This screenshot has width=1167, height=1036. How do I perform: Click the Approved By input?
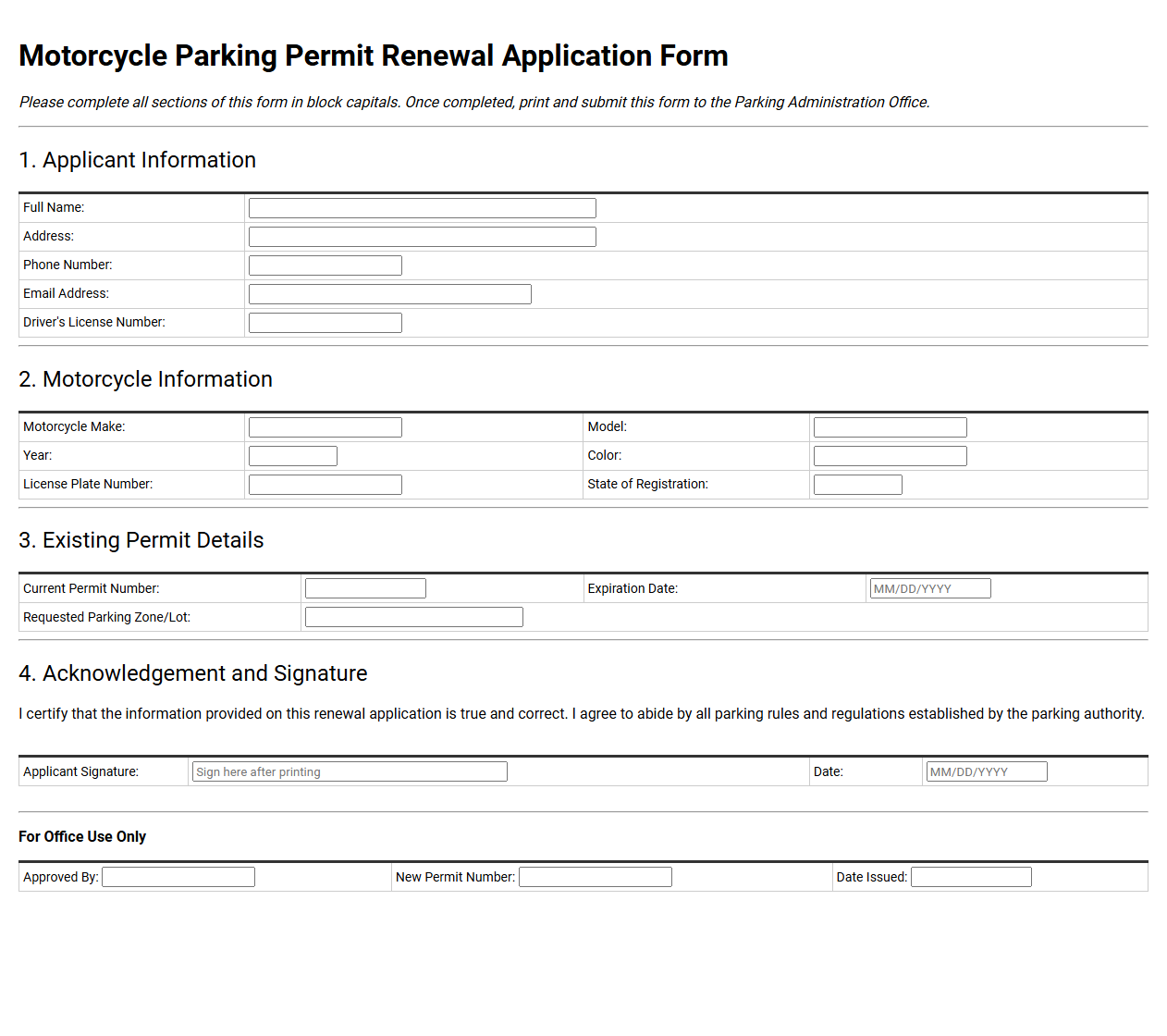178,877
